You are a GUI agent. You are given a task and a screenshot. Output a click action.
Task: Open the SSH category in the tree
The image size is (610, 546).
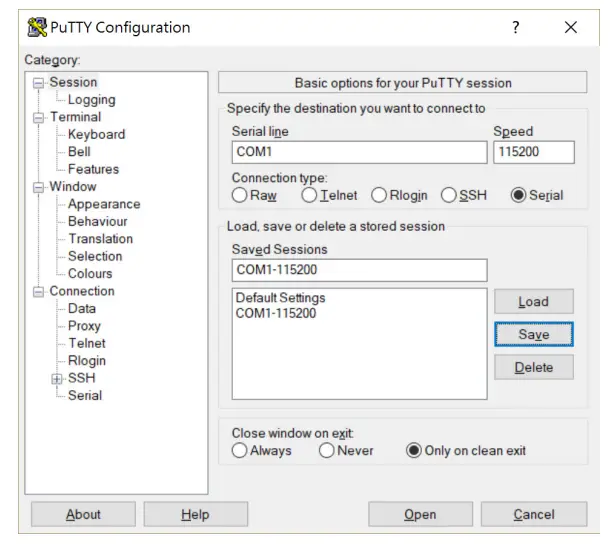tap(81, 377)
